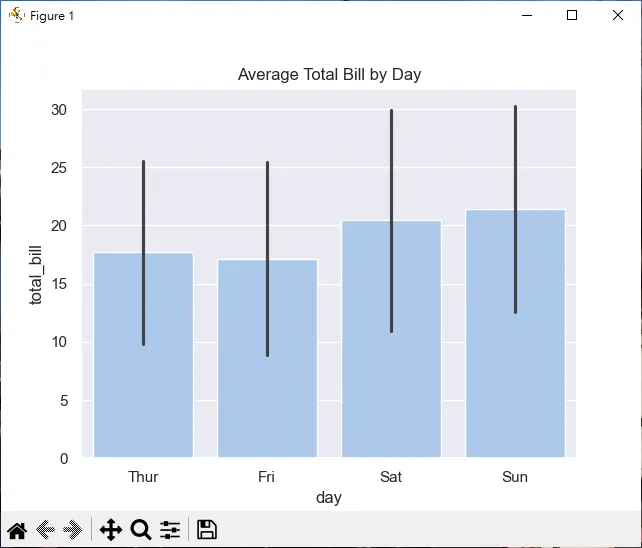Save the figure with disk icon

pos(207,530)
